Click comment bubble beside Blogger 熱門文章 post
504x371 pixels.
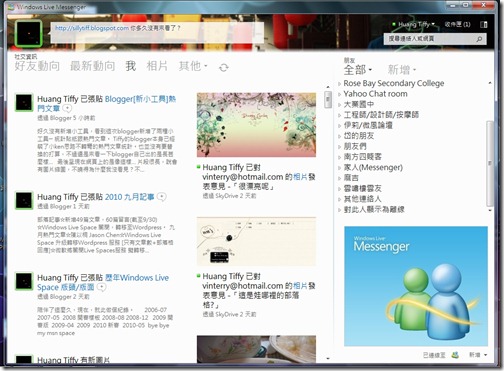[x=67, y=108]
